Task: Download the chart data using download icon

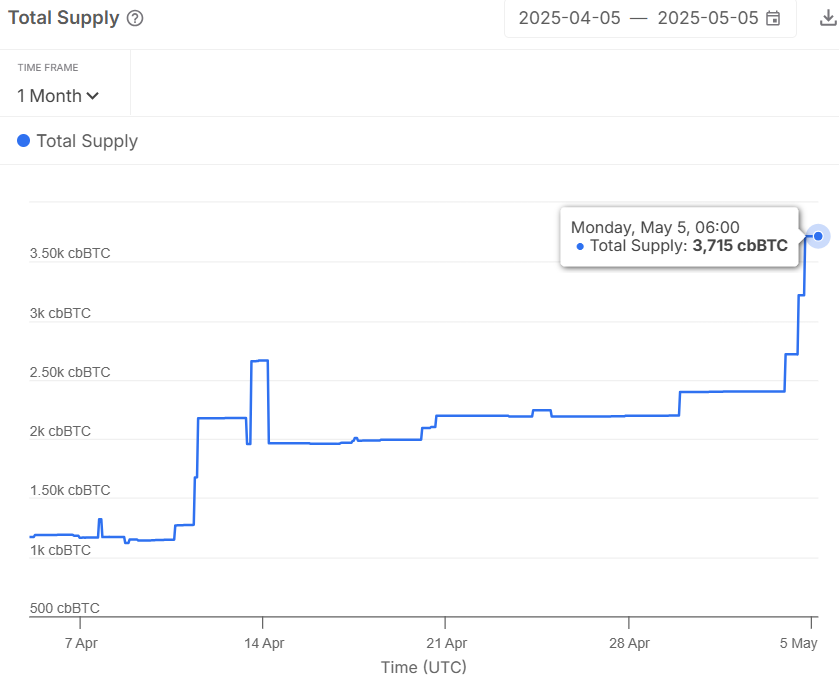Action: pyautogui.click(x=827, y=17)
